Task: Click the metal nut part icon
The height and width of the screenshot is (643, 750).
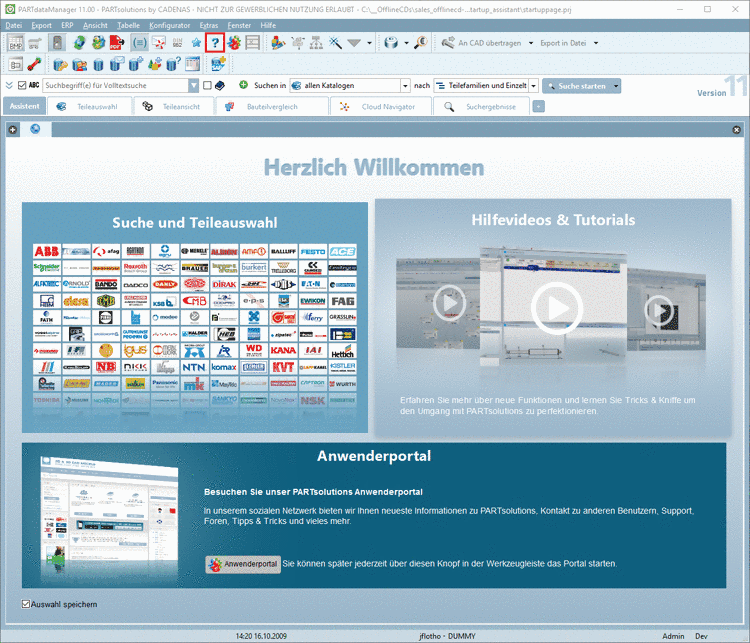Action: [x=391, y=43]
